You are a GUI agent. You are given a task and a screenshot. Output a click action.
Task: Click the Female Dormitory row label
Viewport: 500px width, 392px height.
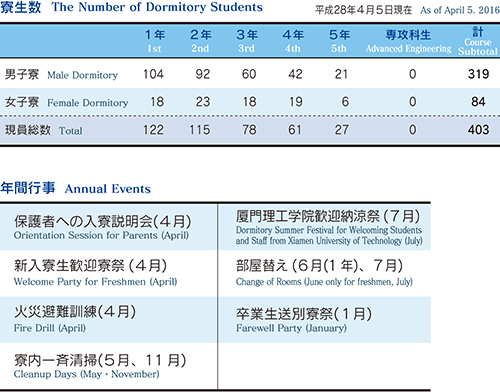pos(66,102)
